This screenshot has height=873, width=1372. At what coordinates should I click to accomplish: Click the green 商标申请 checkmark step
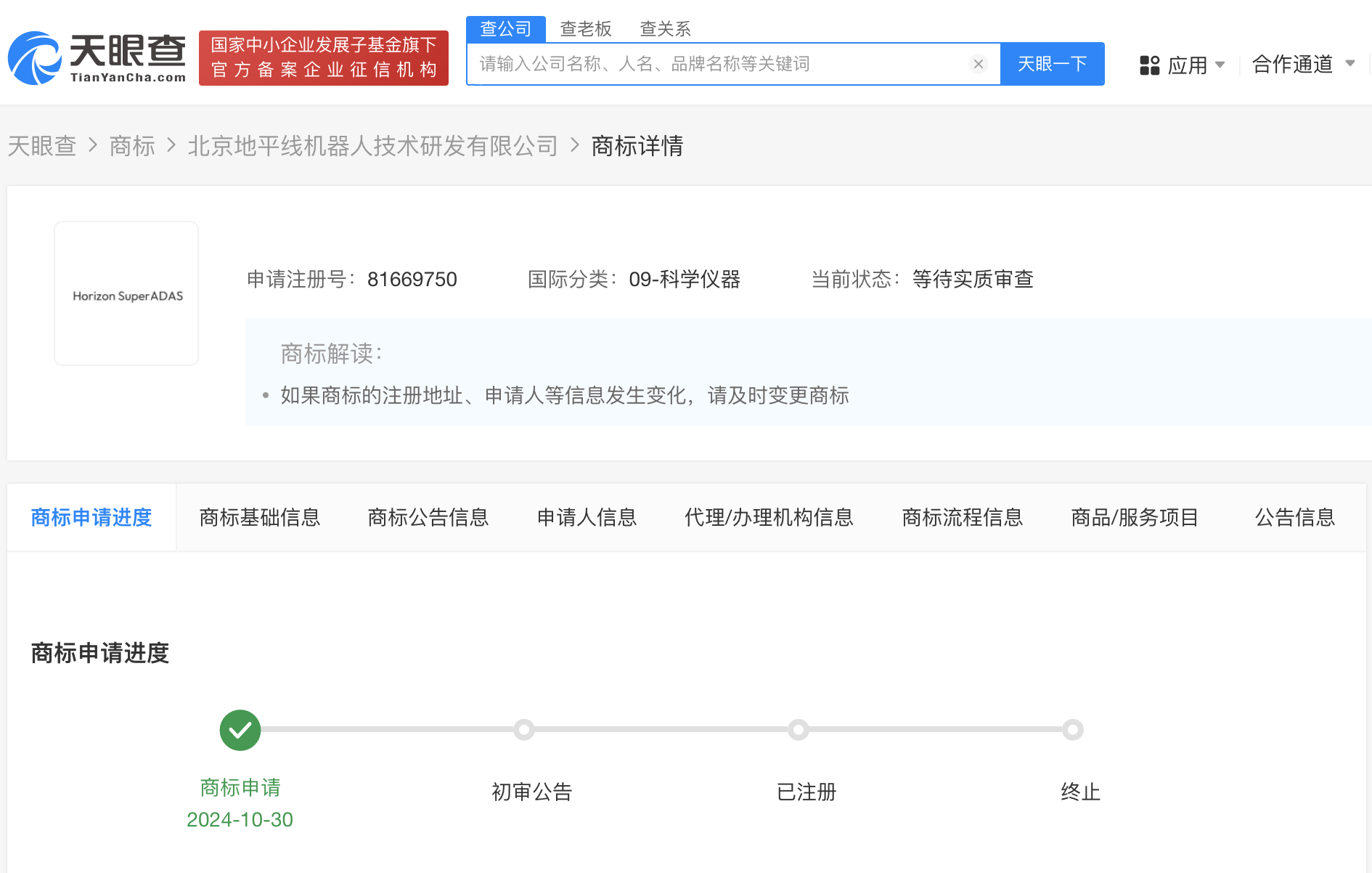[240, 730]
